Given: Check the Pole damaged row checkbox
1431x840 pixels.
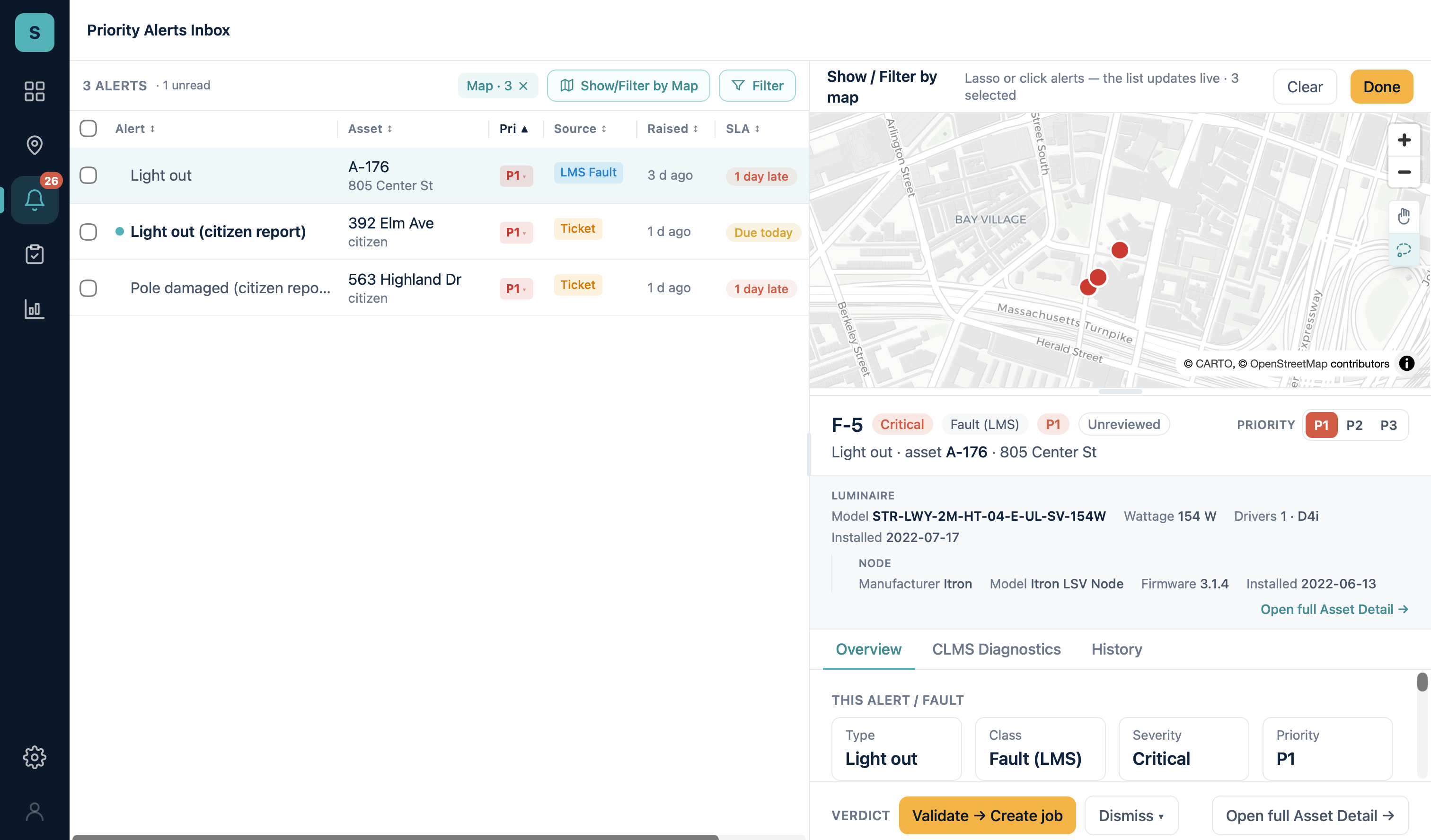Looking at the screenshot, I should tap(88, 288).
